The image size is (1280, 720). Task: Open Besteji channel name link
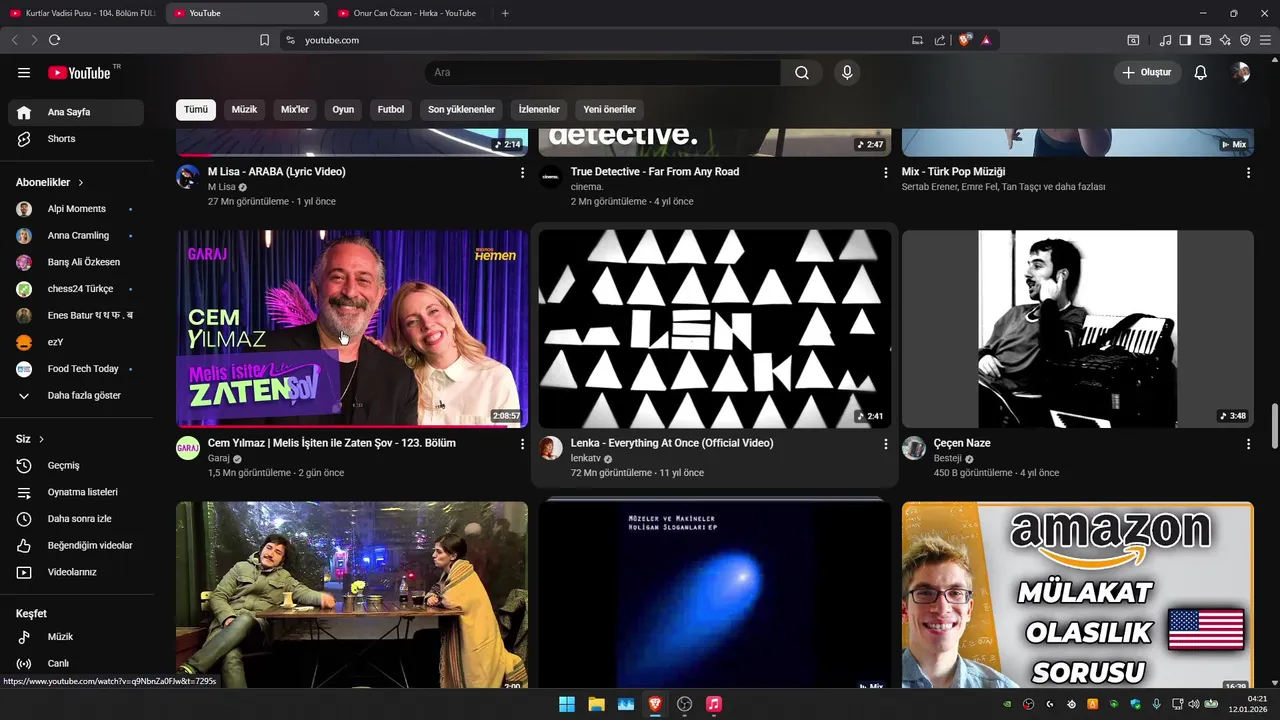click(947, 458)
